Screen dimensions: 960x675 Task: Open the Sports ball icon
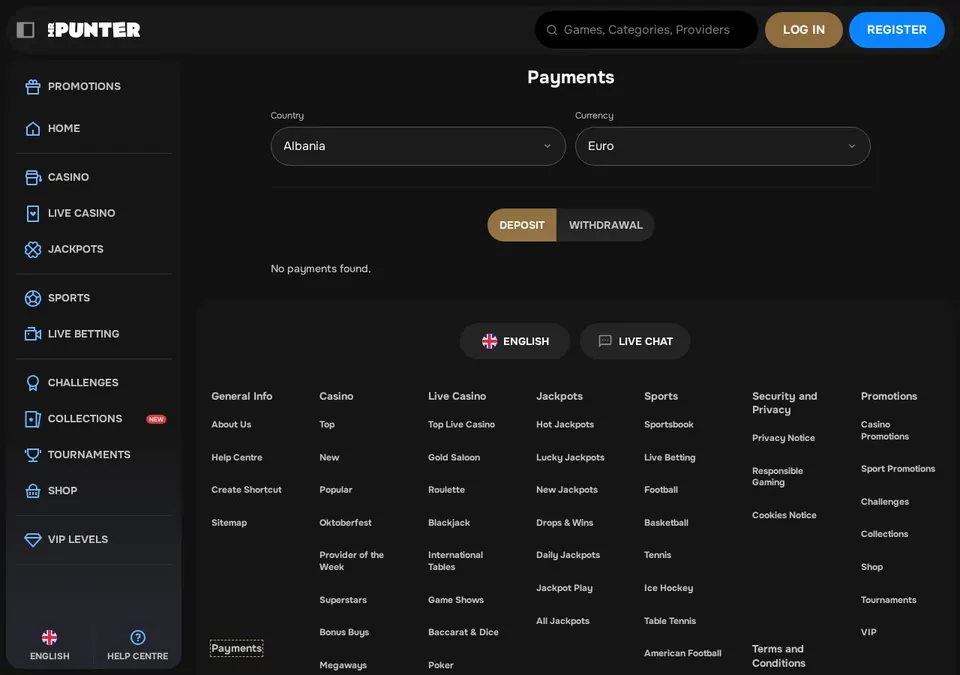(33, 298)
